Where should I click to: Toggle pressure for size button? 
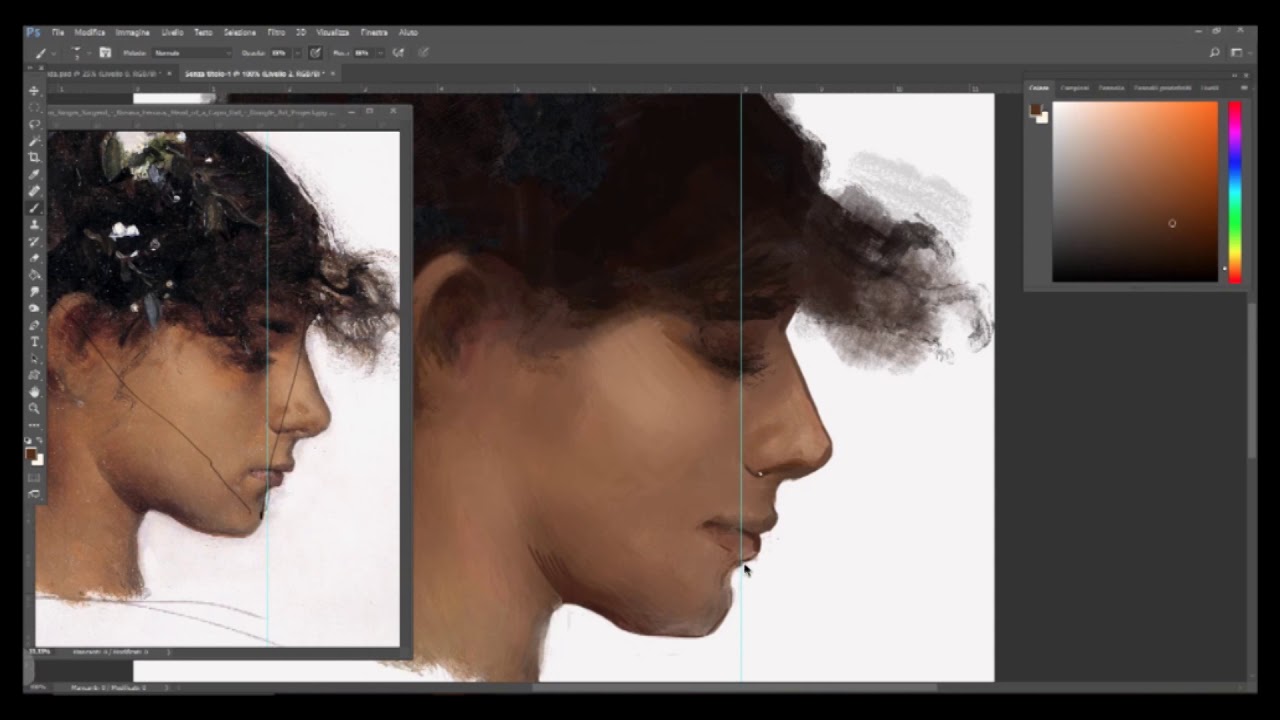click(423, 53)
